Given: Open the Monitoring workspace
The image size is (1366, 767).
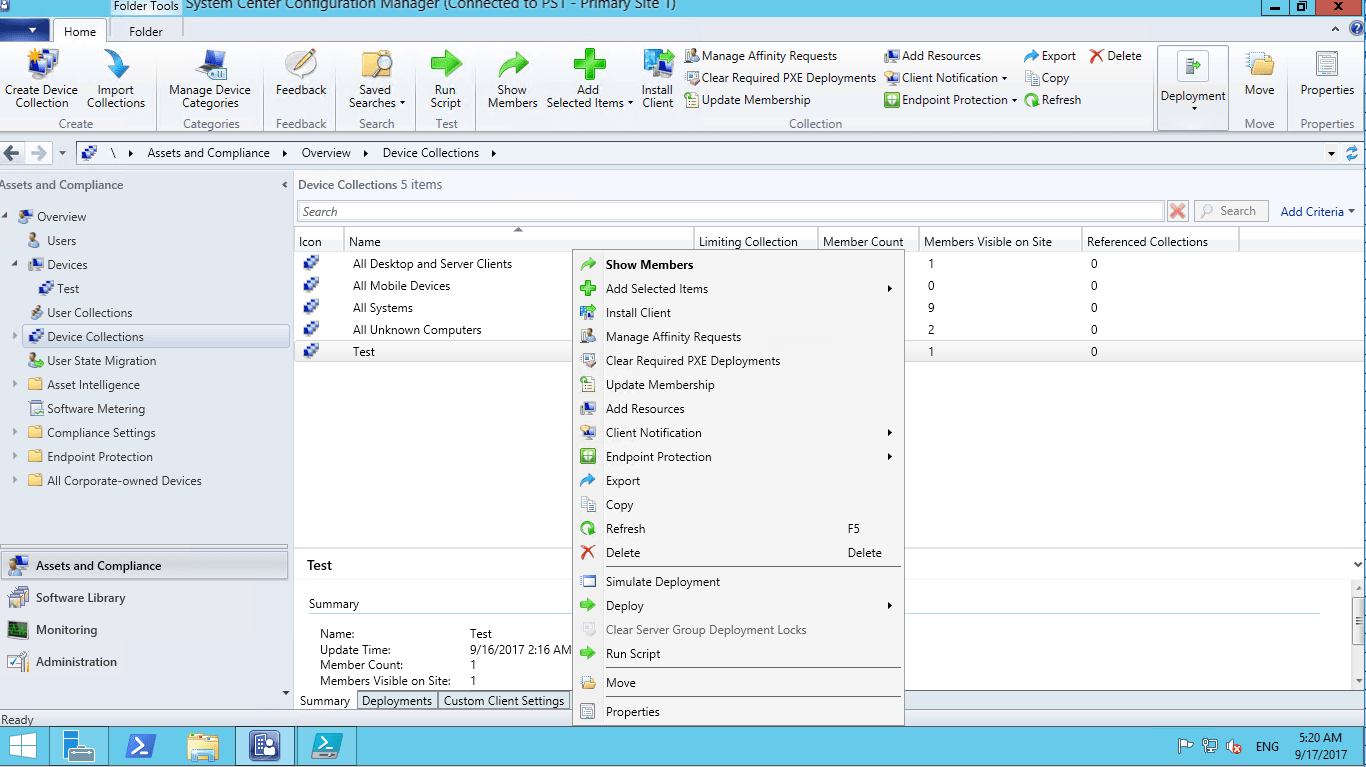Looking at the screenshot, I should [x=144, y=630].
